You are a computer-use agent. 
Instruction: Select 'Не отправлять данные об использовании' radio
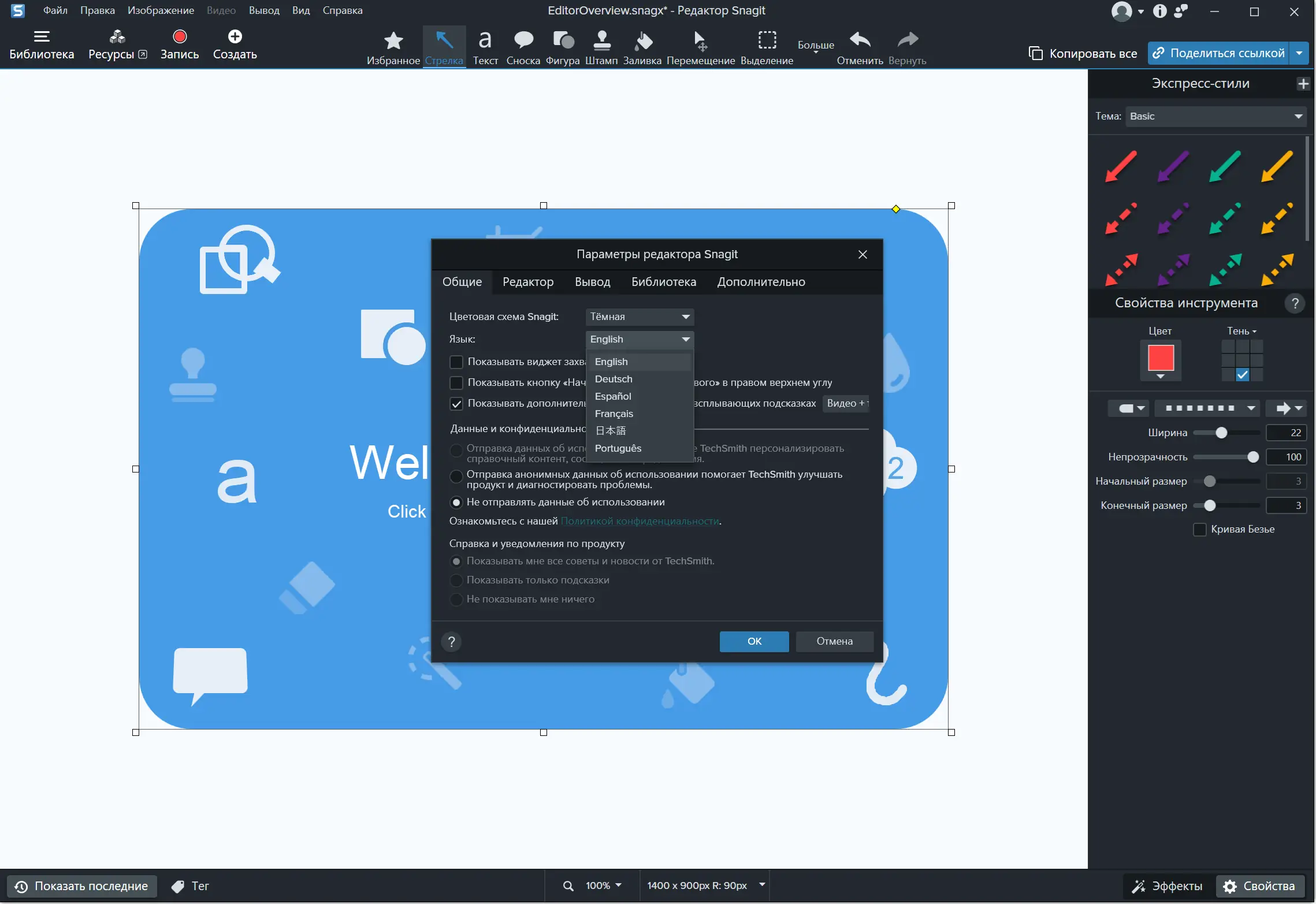pyautogui.click(x=456, y=503)
